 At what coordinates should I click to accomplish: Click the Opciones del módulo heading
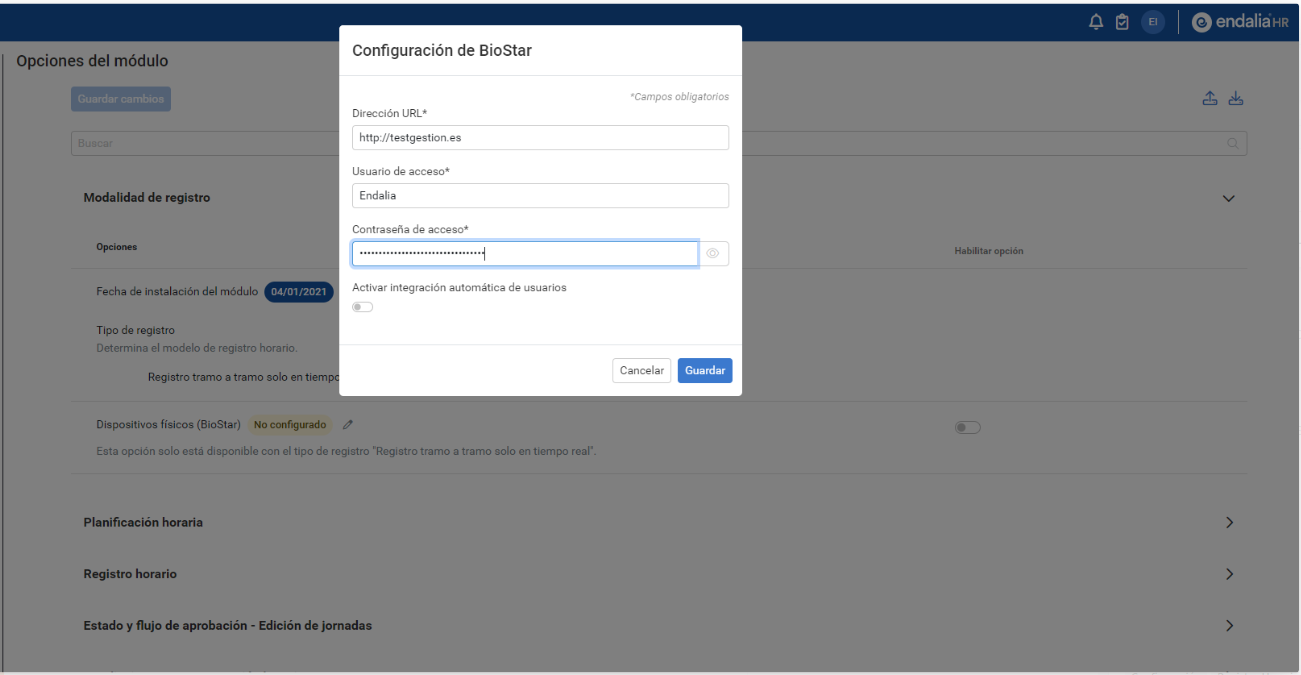click(92, 61)
